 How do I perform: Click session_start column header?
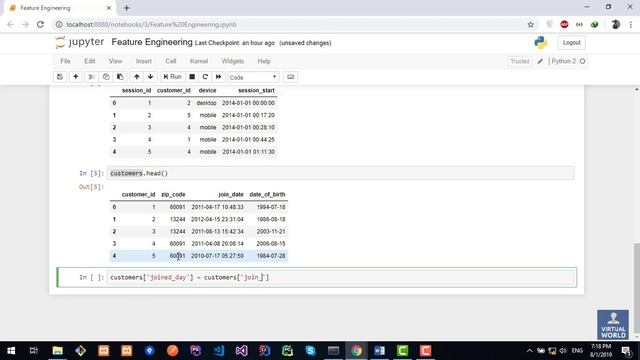click(256, 90)
